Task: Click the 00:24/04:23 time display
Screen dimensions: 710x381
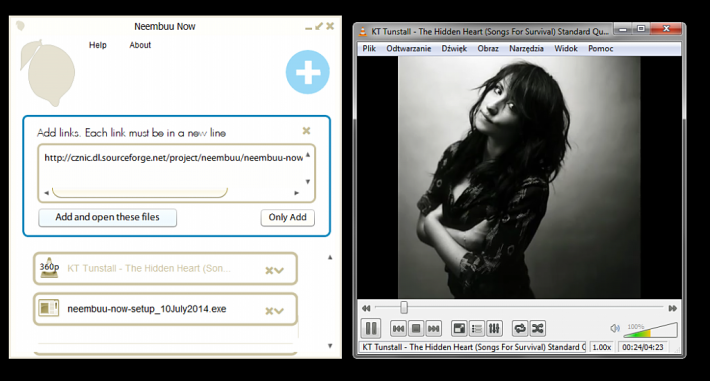Action: tap(643, 347)
